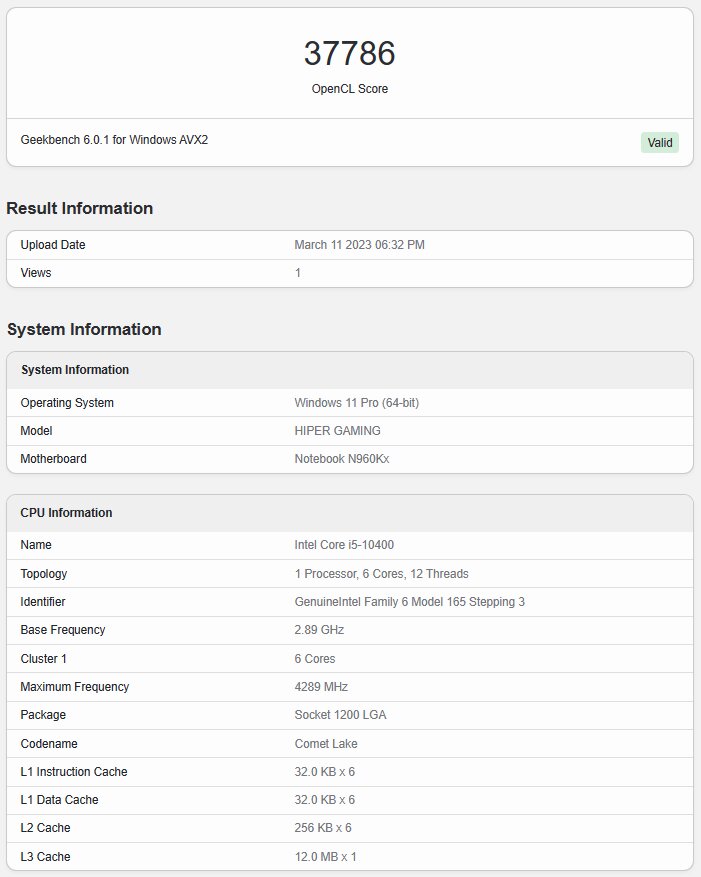Select the GenuineIntel Identifier value
701x877 pixels.
pos(410,602)
